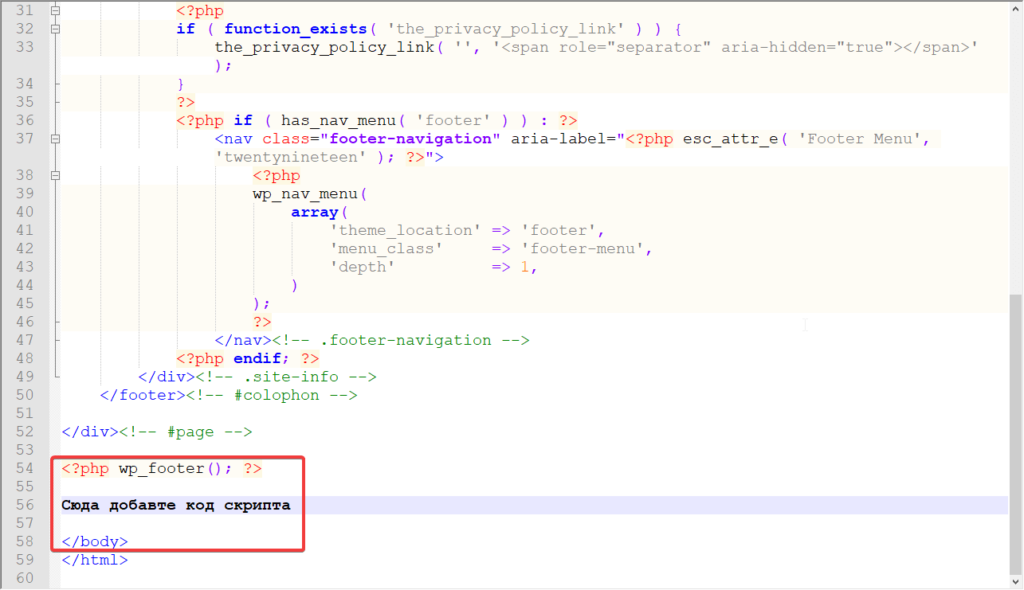Select line number 56 in the margin

[x=25, y=505]
